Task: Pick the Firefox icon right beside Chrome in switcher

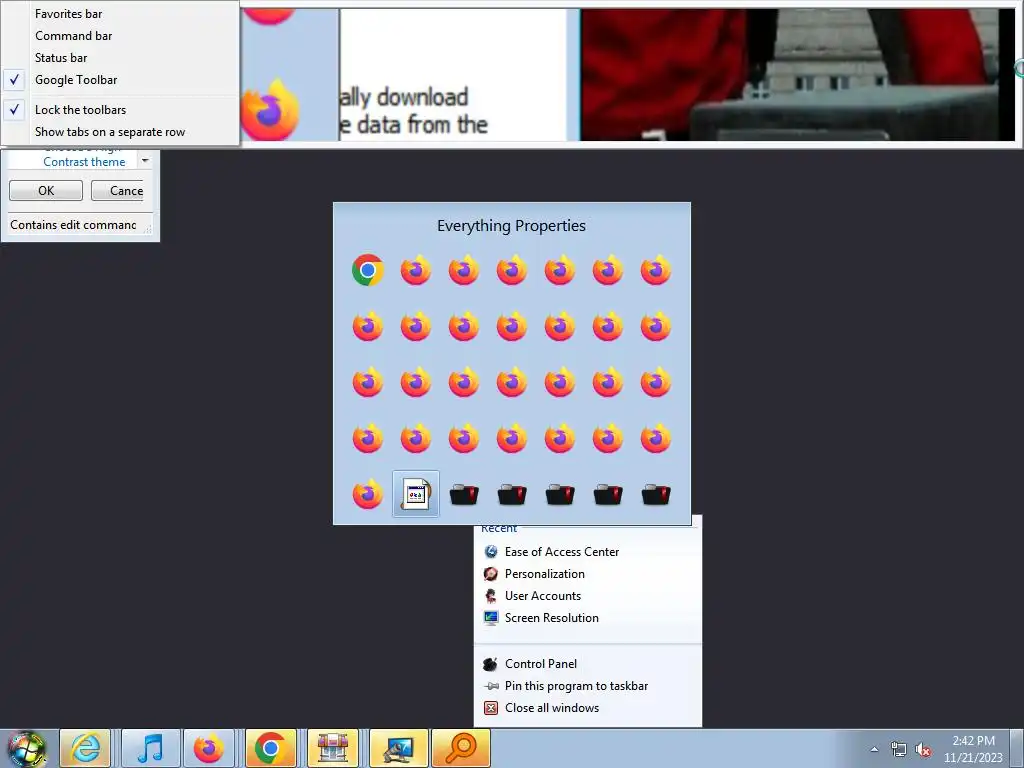Action: click(x=416, y=270)
